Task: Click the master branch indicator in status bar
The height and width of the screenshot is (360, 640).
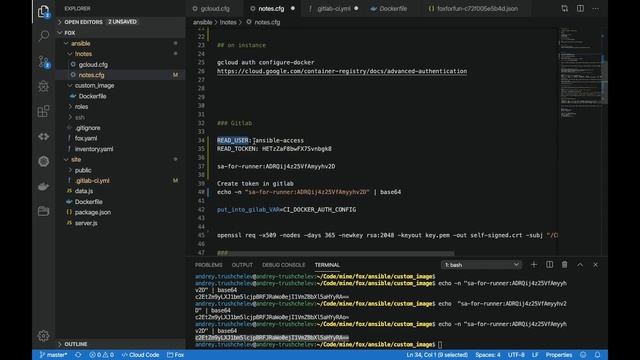Action: point(53,355)
